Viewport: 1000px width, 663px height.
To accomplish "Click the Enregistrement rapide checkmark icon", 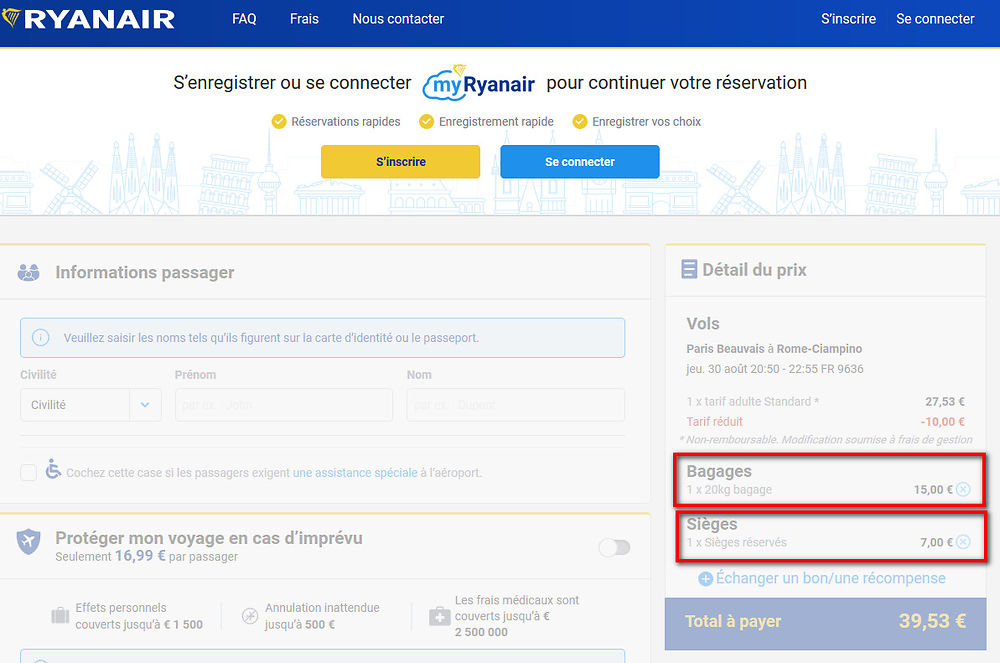I will click(x=426, y=121).
